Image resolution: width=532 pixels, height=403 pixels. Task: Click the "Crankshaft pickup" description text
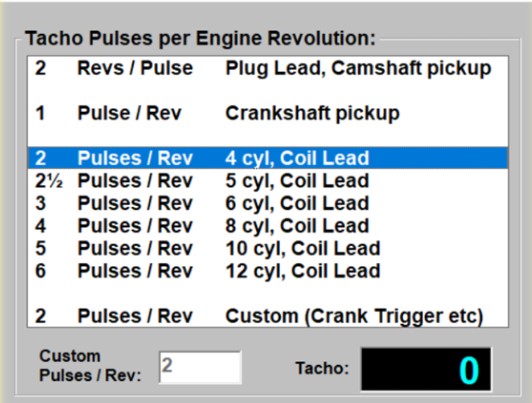coord(312,113)
